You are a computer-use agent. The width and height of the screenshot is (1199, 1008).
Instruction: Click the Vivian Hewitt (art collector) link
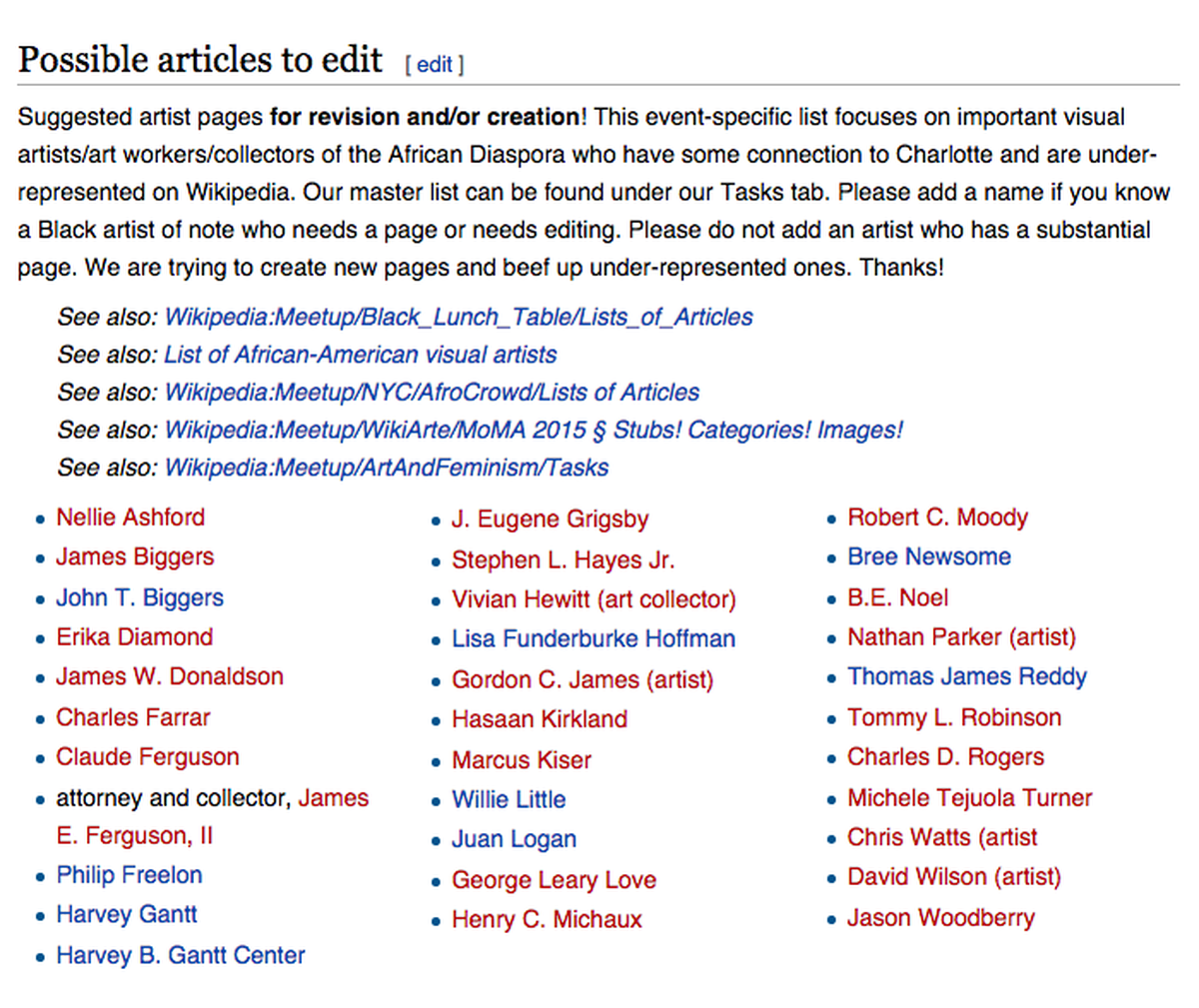pyautogui.click(x=594, y=599)
